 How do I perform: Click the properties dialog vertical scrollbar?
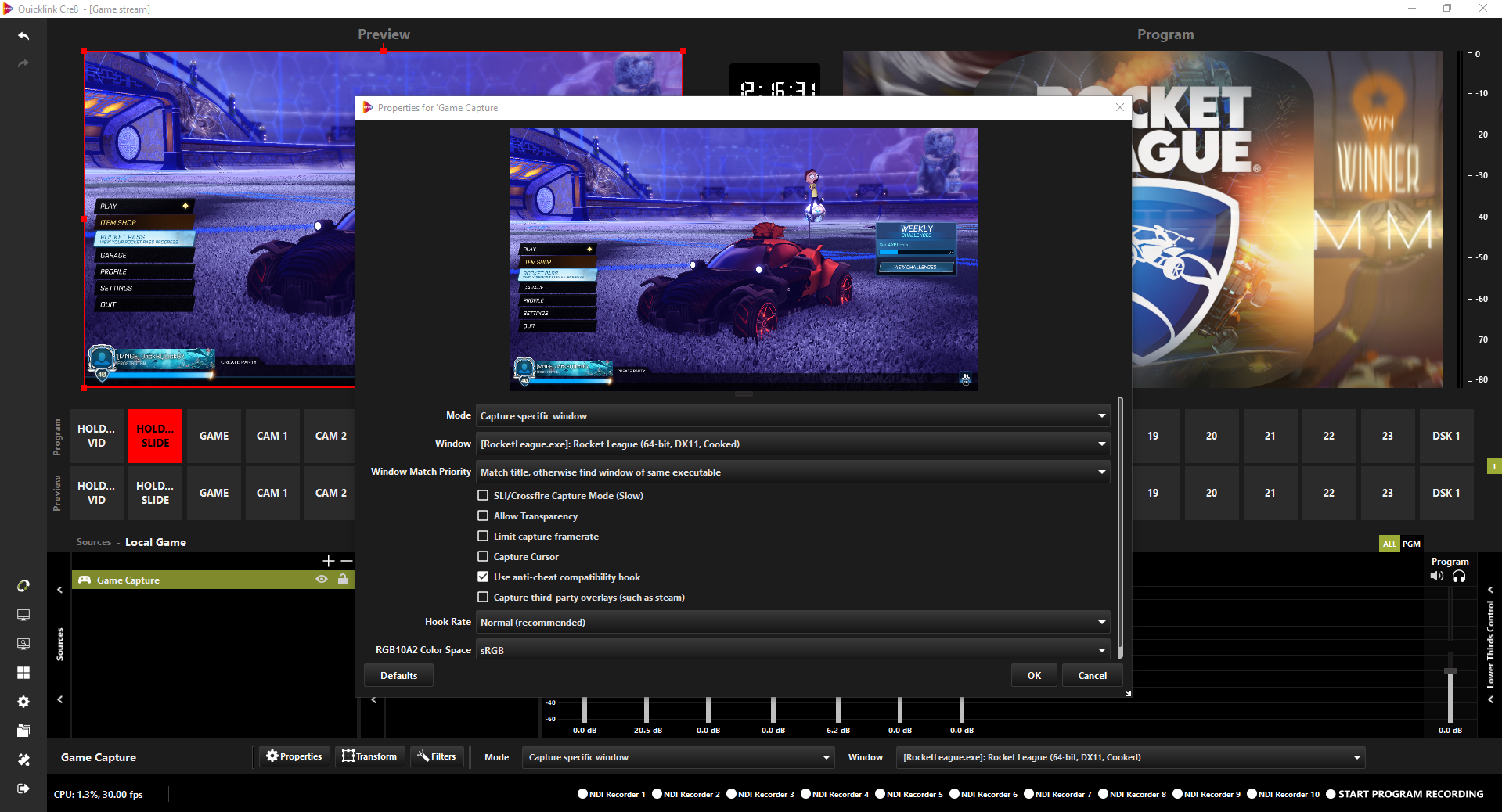[1120, 528]
